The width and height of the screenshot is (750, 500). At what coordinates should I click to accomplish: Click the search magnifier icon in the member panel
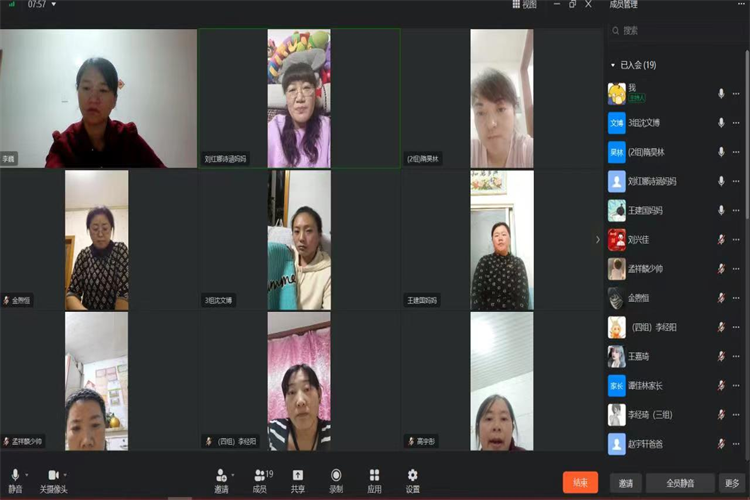pos(616,31)
